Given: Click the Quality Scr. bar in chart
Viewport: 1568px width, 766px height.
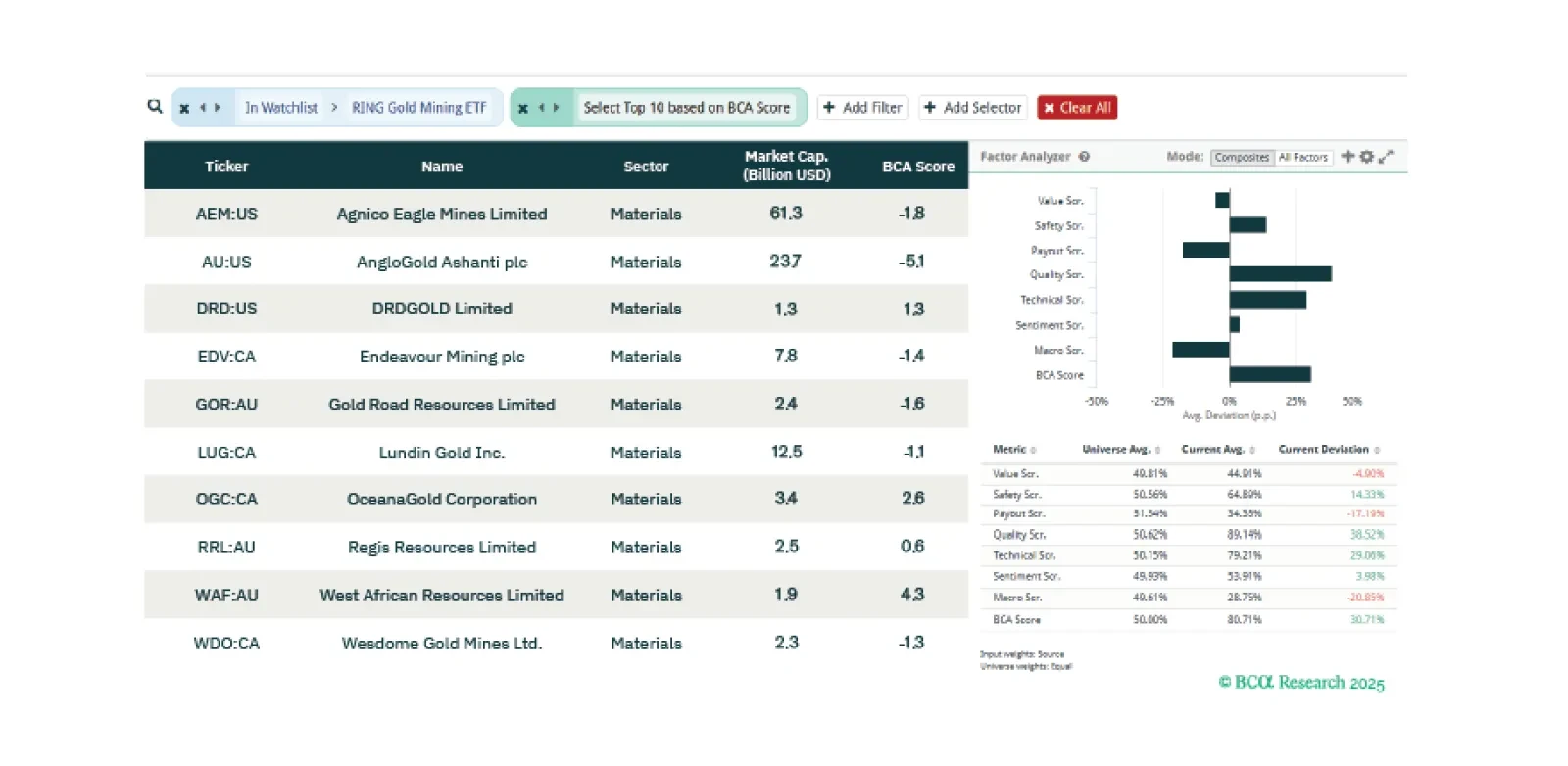Looking at the screenshot, I should [1280, 274].
